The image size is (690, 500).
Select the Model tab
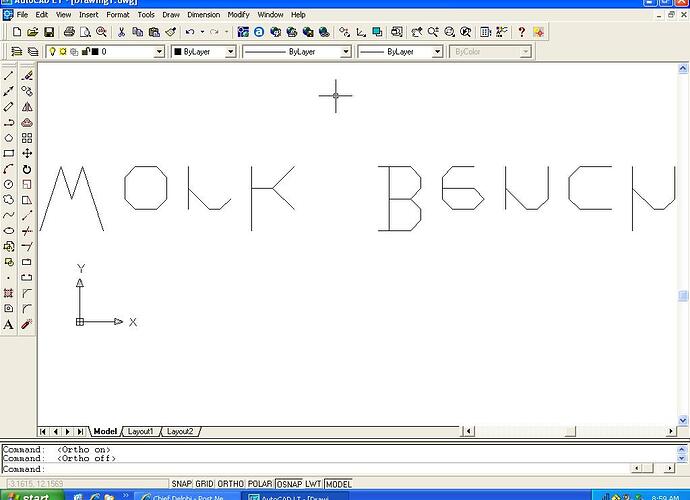coord(105,431)
